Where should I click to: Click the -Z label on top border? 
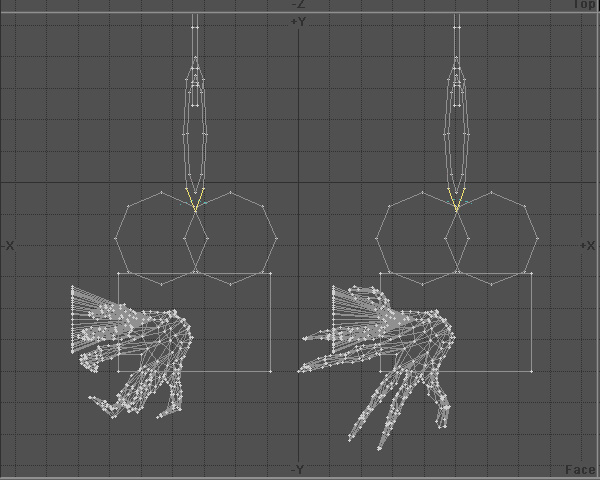pos(297,5)
